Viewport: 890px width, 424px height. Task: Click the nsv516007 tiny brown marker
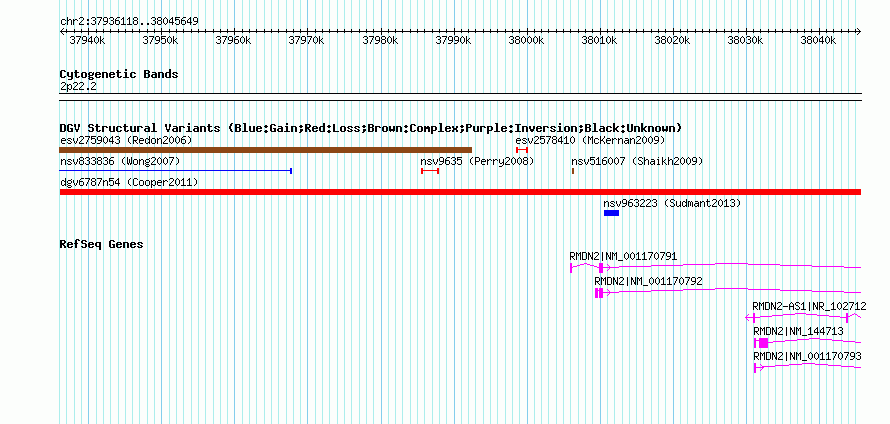pos(573,170)
